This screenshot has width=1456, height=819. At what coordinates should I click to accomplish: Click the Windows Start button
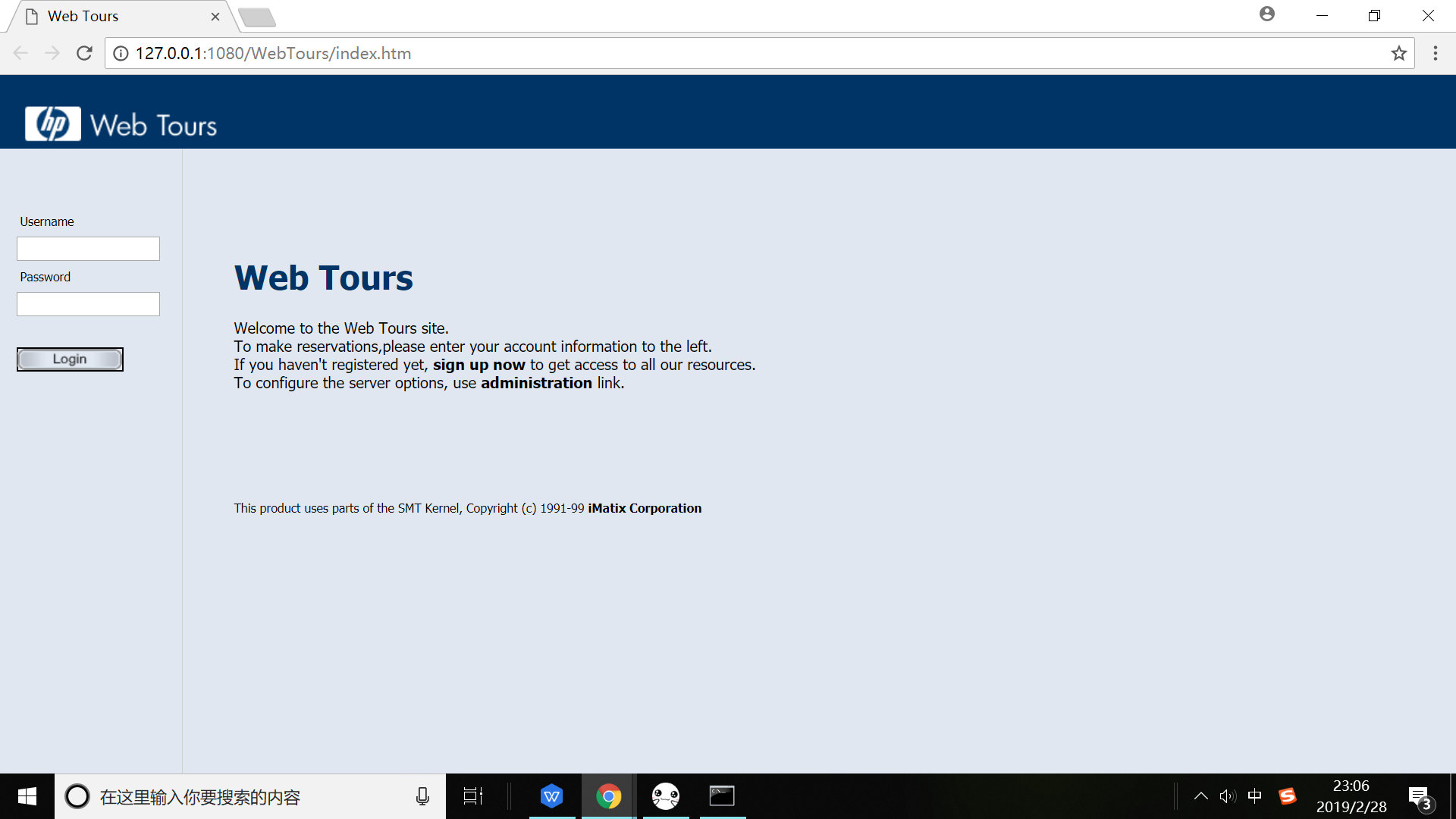(27, 796)
